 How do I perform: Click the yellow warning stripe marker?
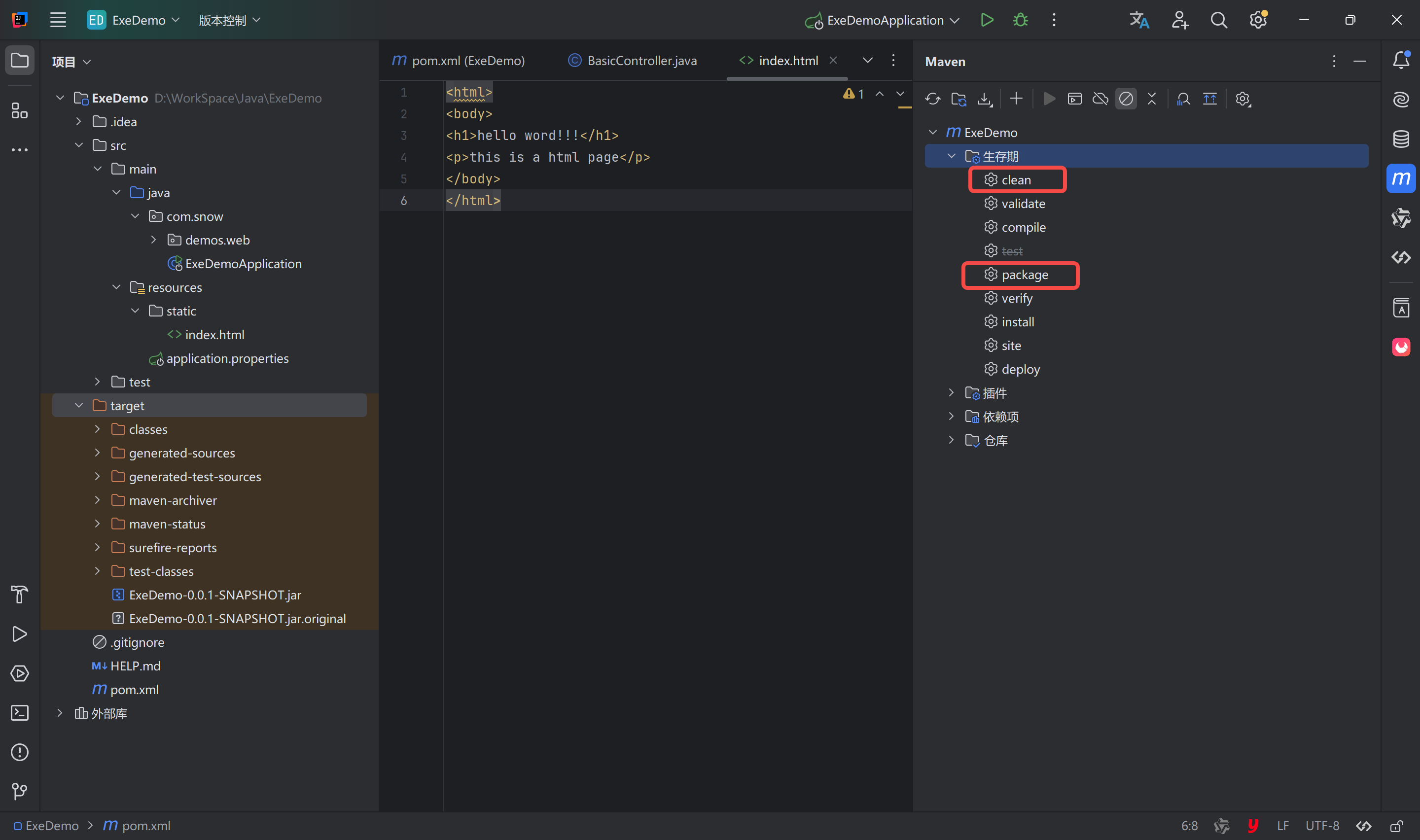tap(904, 107)
